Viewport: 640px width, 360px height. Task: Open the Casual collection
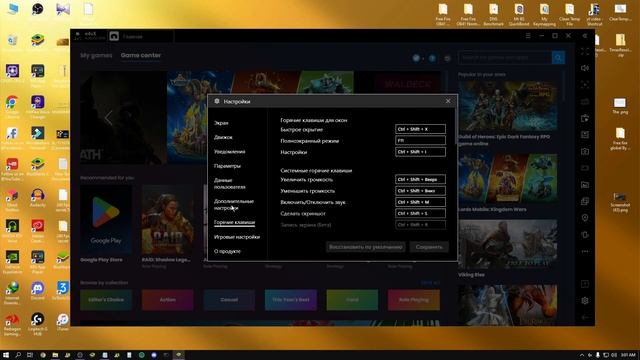coord(229,300)
